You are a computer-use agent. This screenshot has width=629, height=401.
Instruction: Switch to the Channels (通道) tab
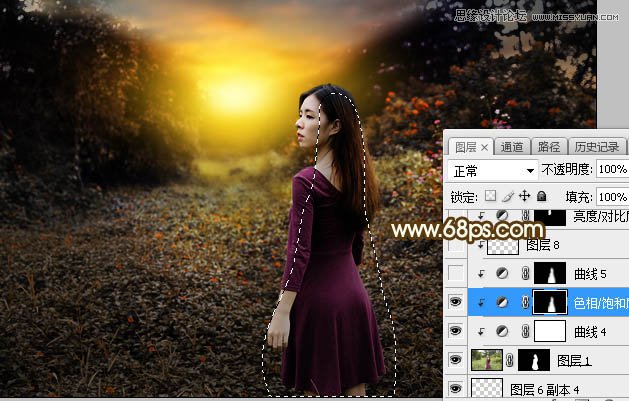pos(512,146)
